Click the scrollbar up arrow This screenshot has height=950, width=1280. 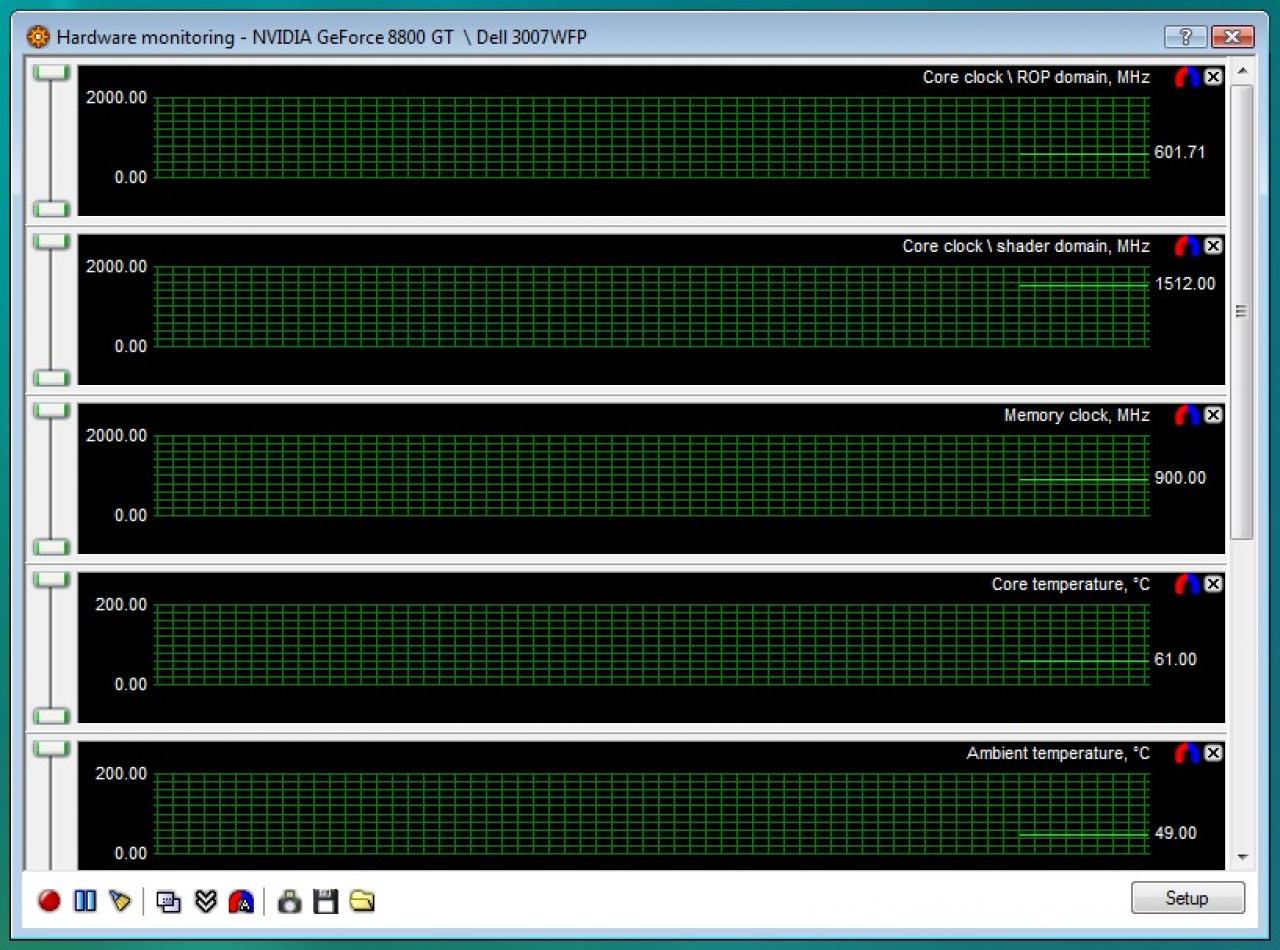pos(1242,71)
